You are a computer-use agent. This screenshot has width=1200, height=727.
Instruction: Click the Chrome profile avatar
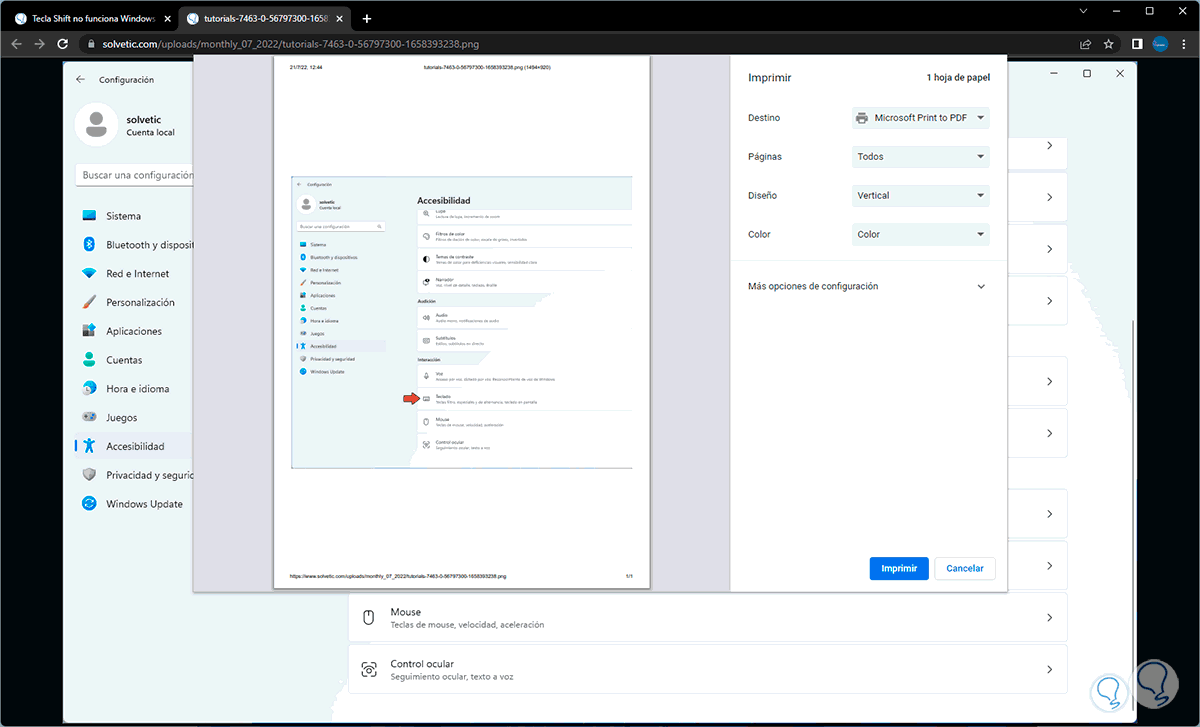[1160, 44]
